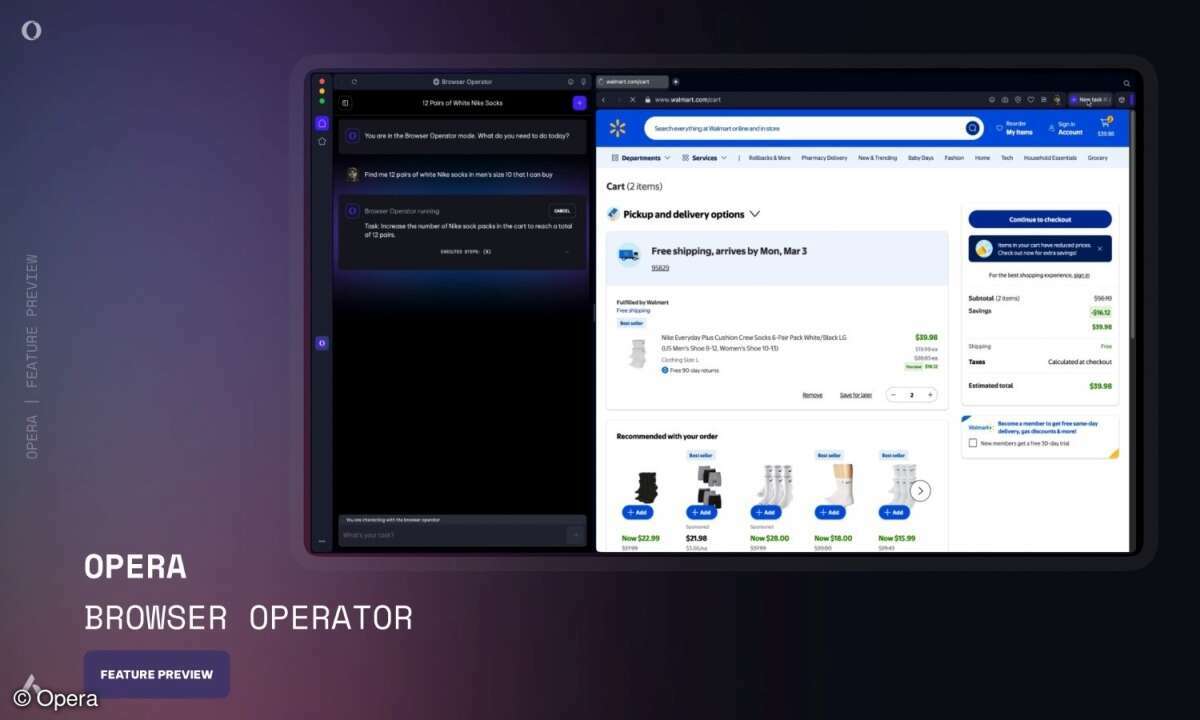Open Sign In Account

click(1065, 128)
